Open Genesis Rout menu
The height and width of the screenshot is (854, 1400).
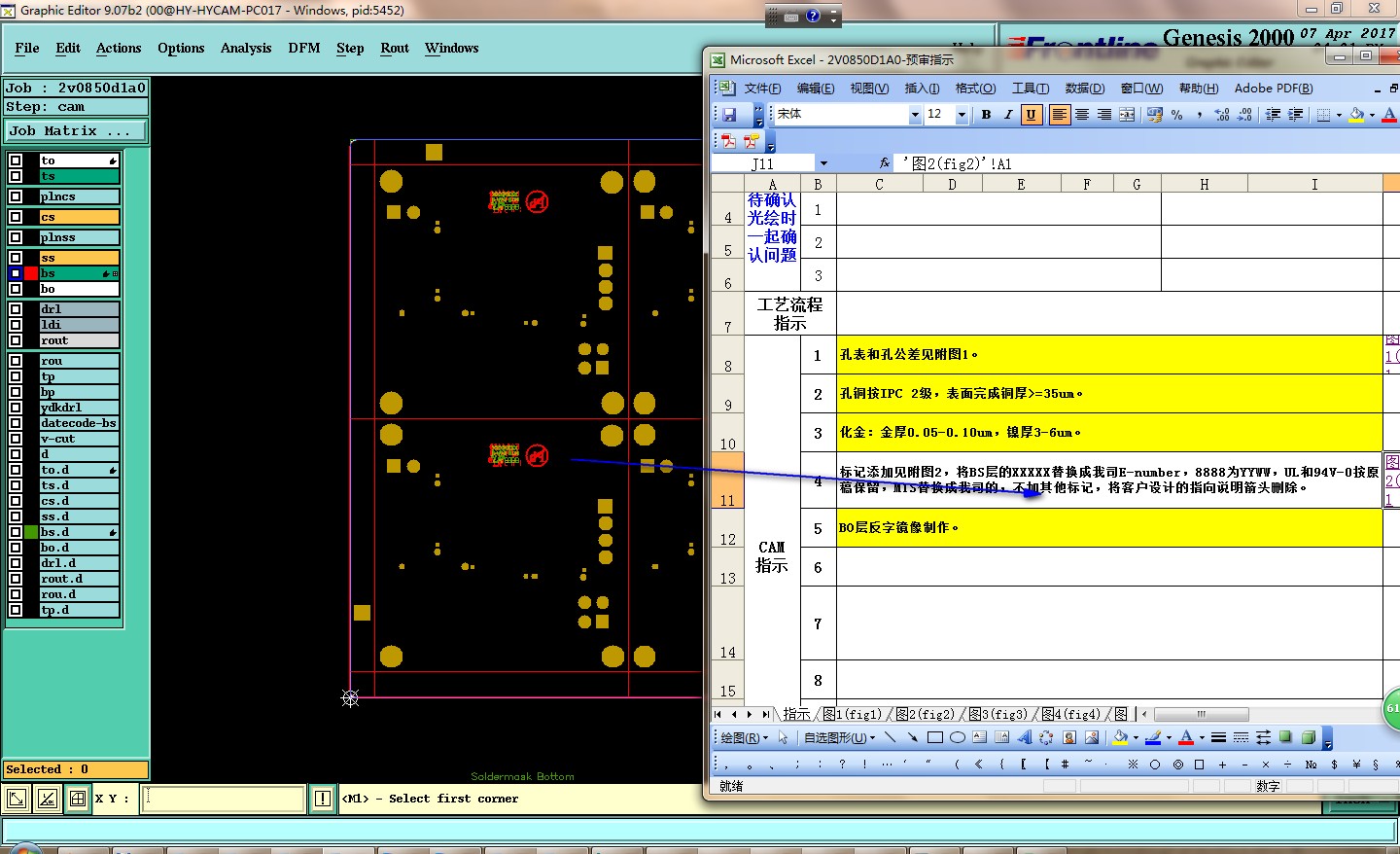[395, 48]
